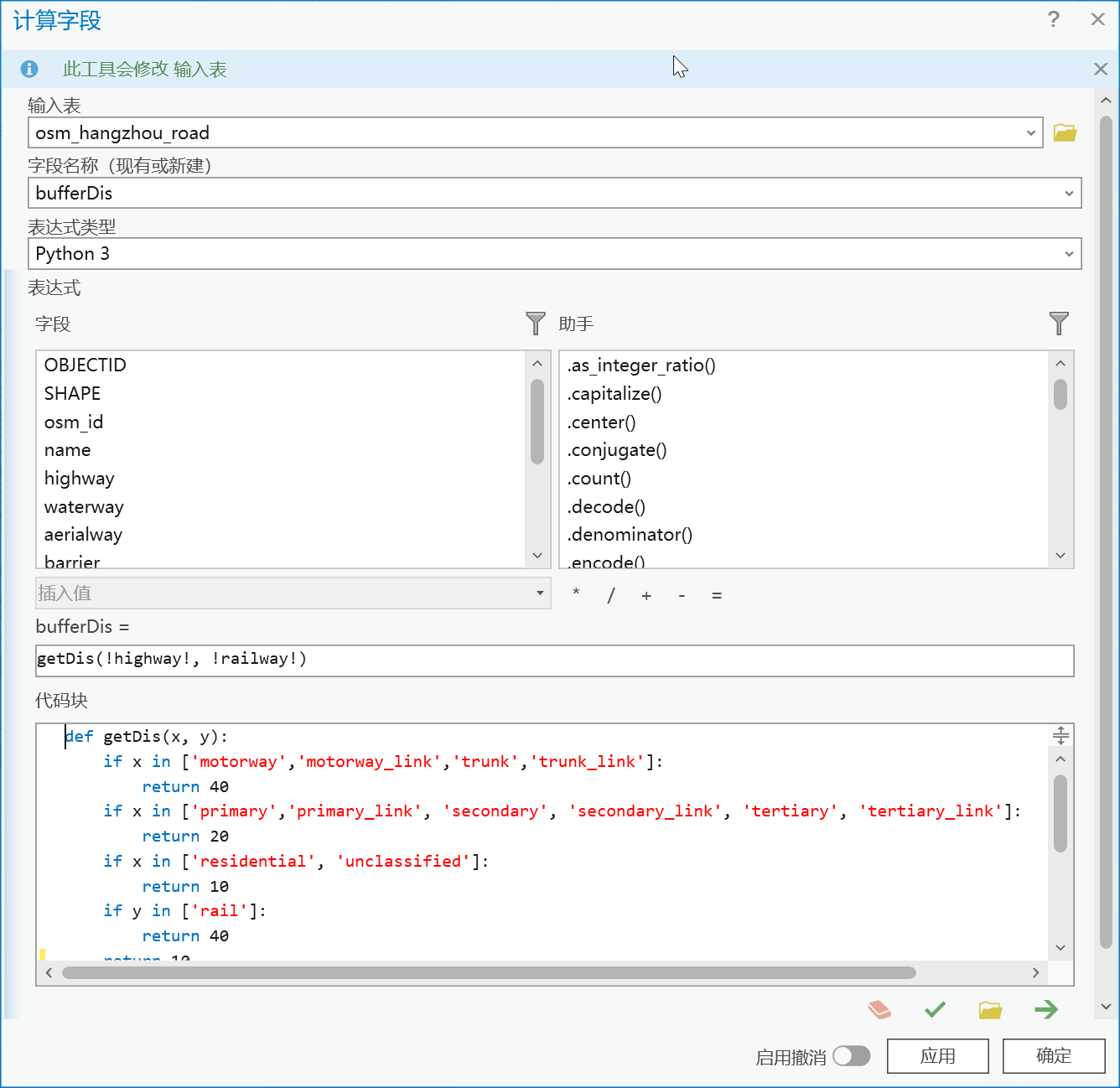Browse for input table with folder icon
The image size is (1120, 1088).
(x=1065, y=132)
